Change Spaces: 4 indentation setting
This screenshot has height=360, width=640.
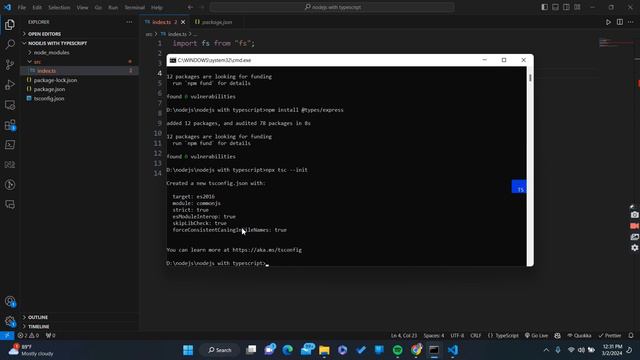(433, 336)
